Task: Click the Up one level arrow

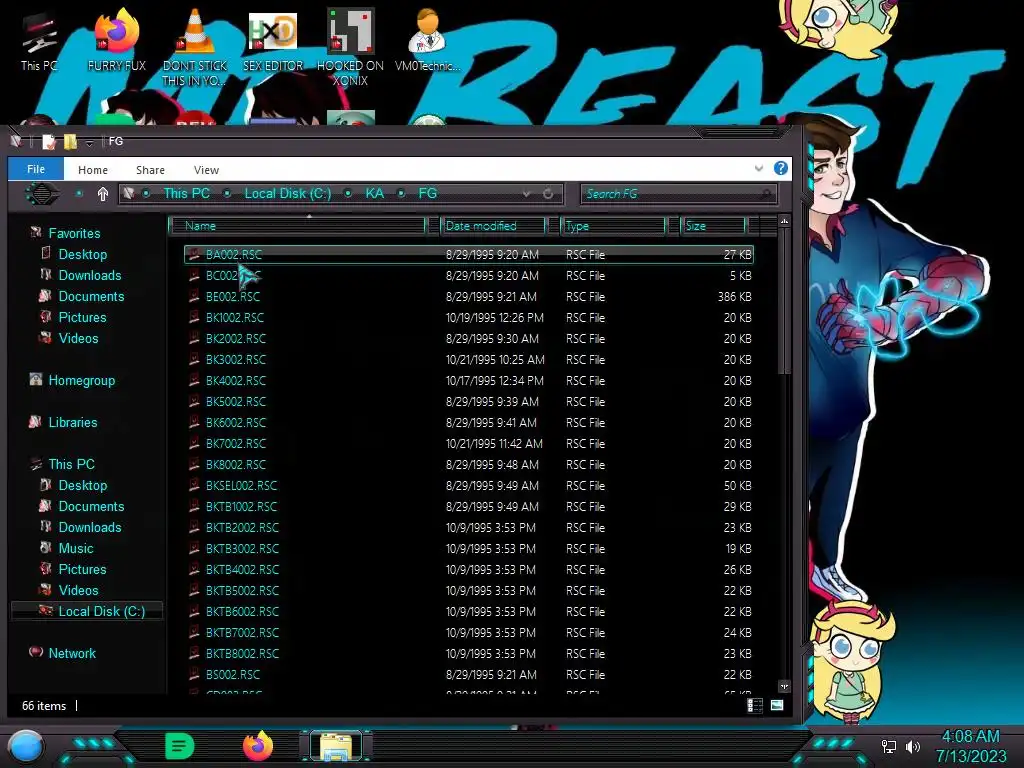Action: [x=103, y=194]
